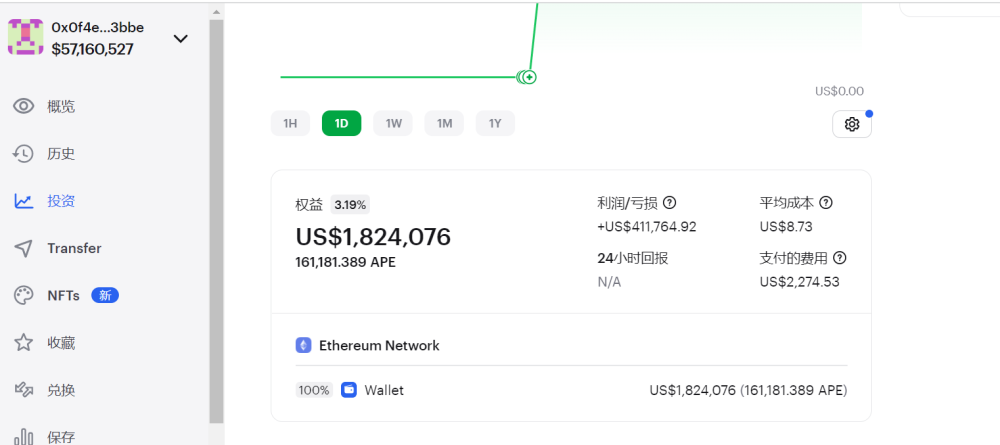The height and width of the screenshot is (445, 1000).
Task: Open Transfer paper-plane icon
Action: [x=24, y=249]
